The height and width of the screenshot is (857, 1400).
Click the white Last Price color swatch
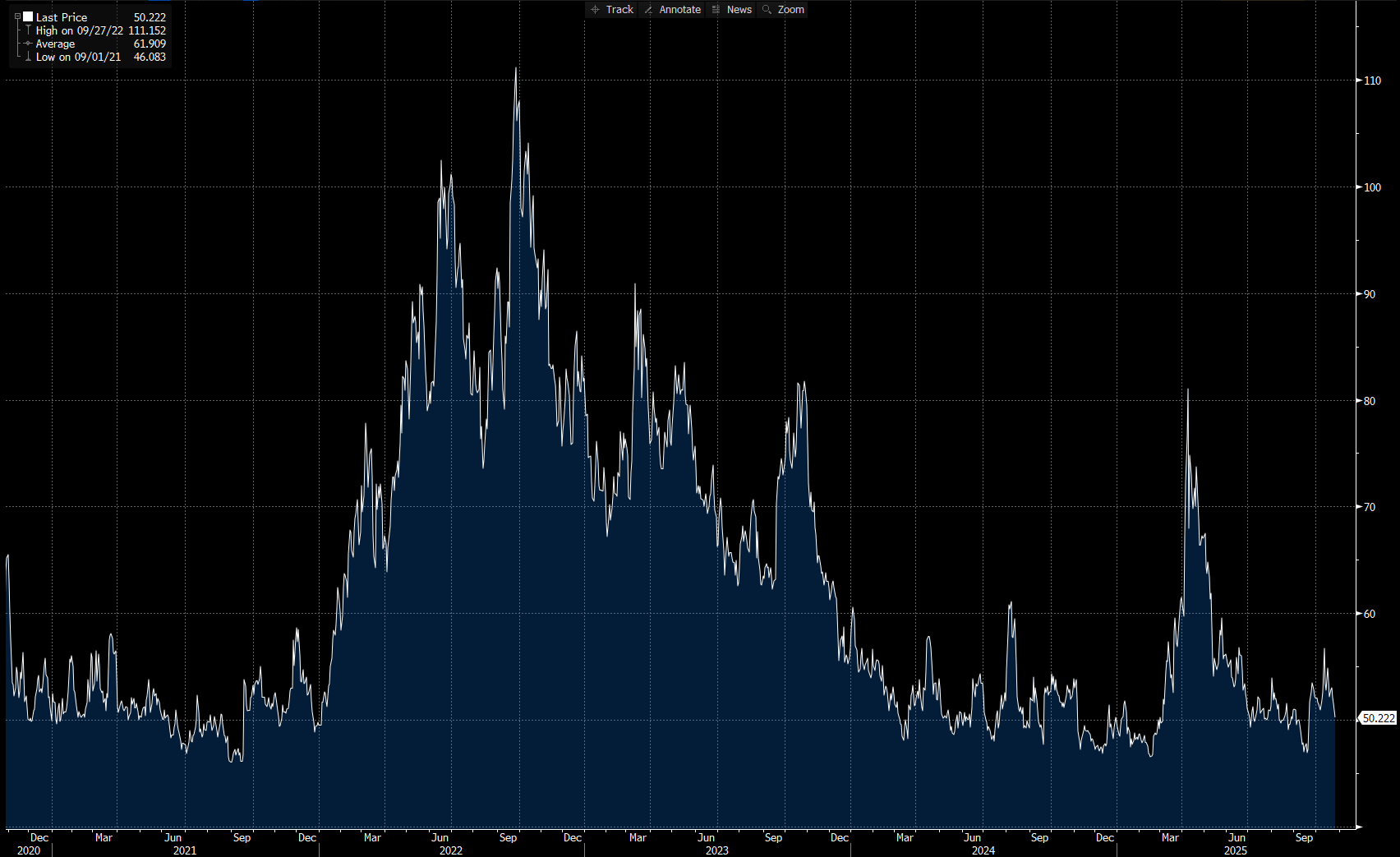coord(28,16)
